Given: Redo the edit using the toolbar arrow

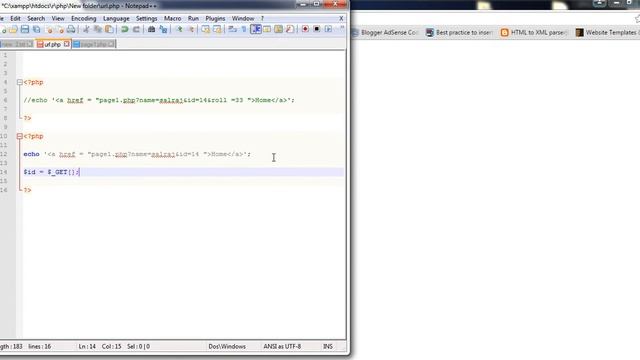Looking at the screenshot, I should coord(136,29).
